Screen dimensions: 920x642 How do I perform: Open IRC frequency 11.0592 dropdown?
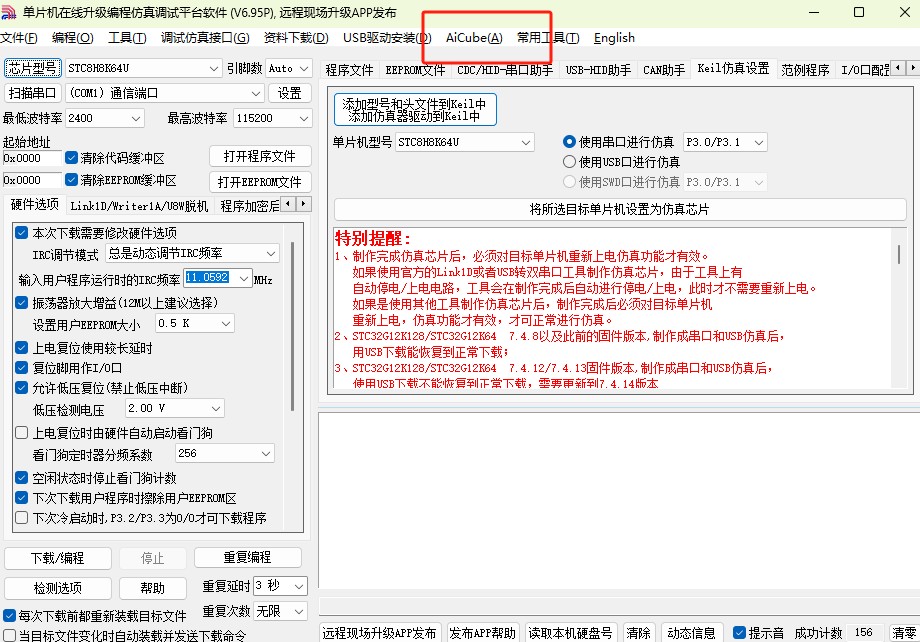[218, 278]
